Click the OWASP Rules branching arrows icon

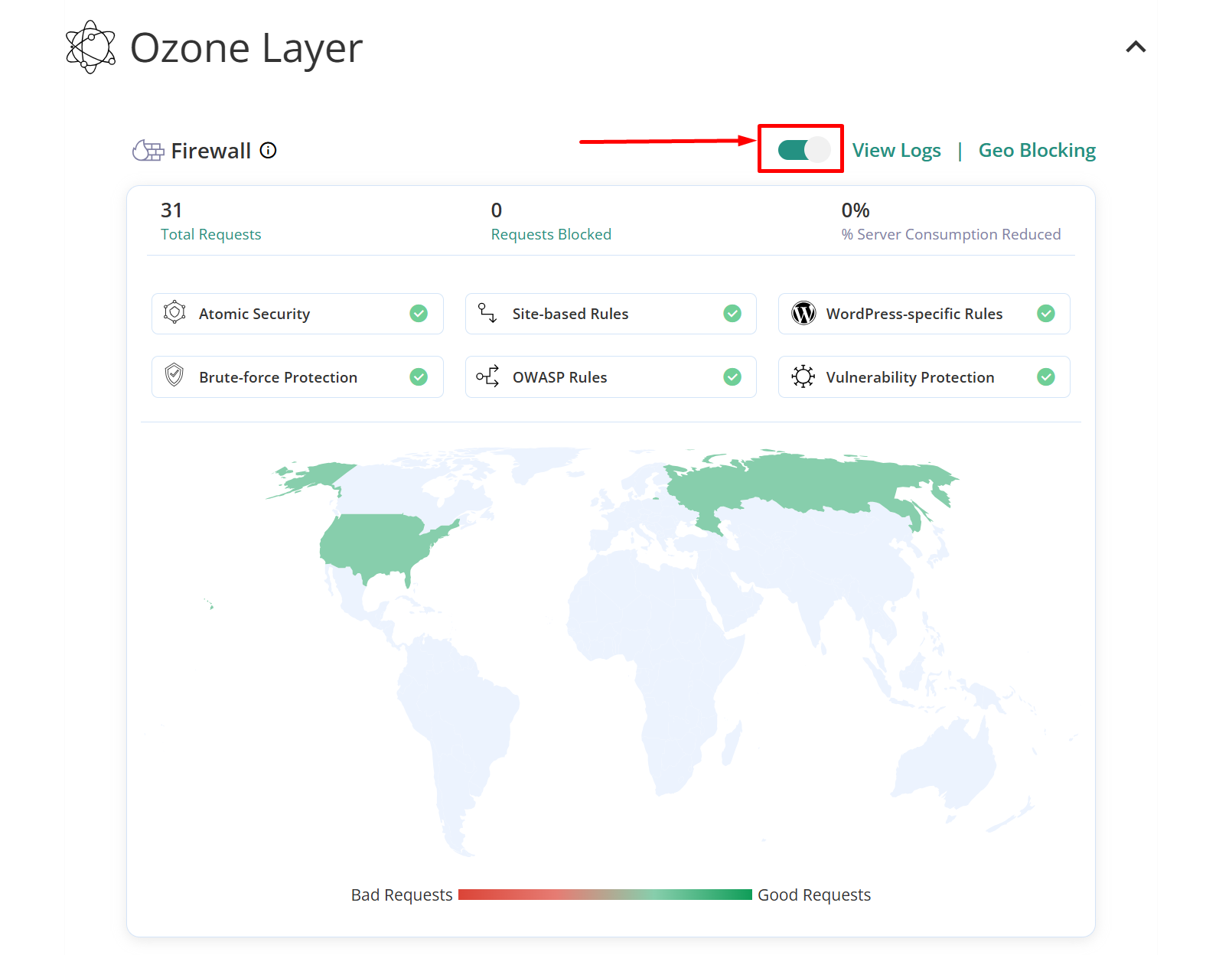tap(487, 376)
